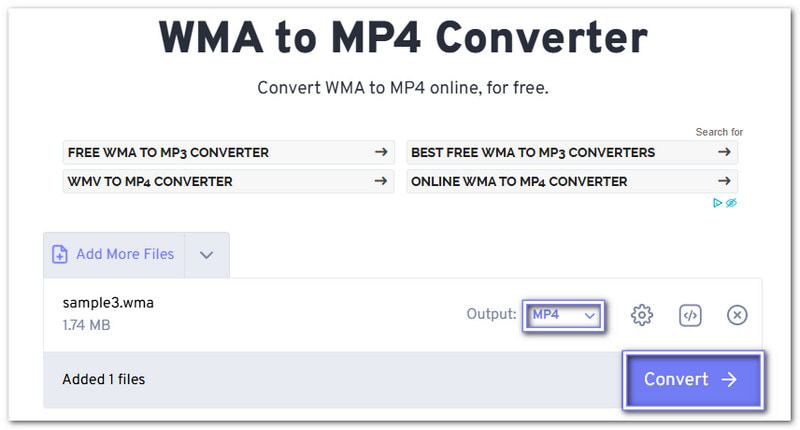The height and width of the screenshot is (430, 800).
Task: Click the embed code icon
Action: tap(690, 315)
